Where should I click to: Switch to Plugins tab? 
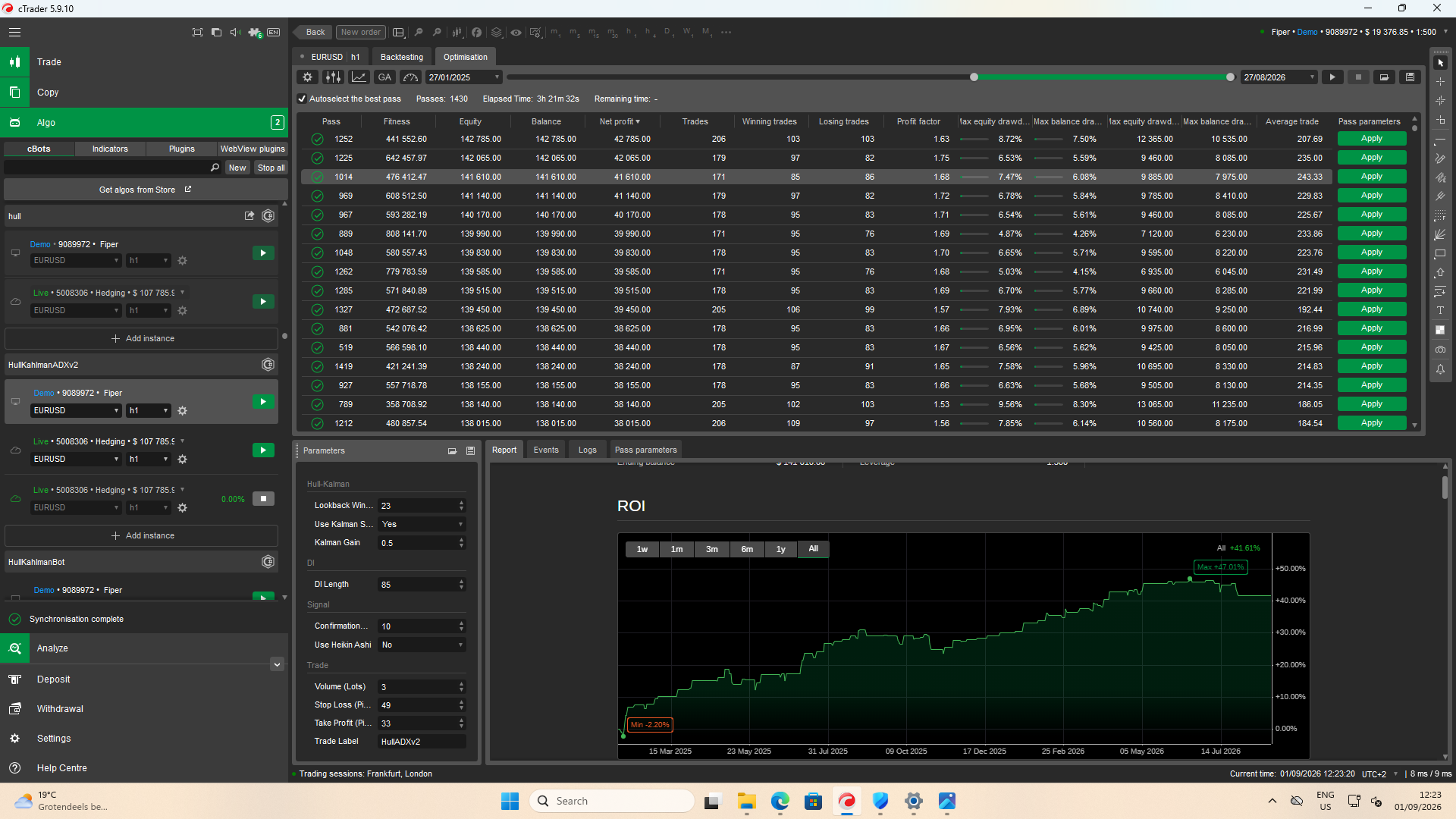(181, 149)
